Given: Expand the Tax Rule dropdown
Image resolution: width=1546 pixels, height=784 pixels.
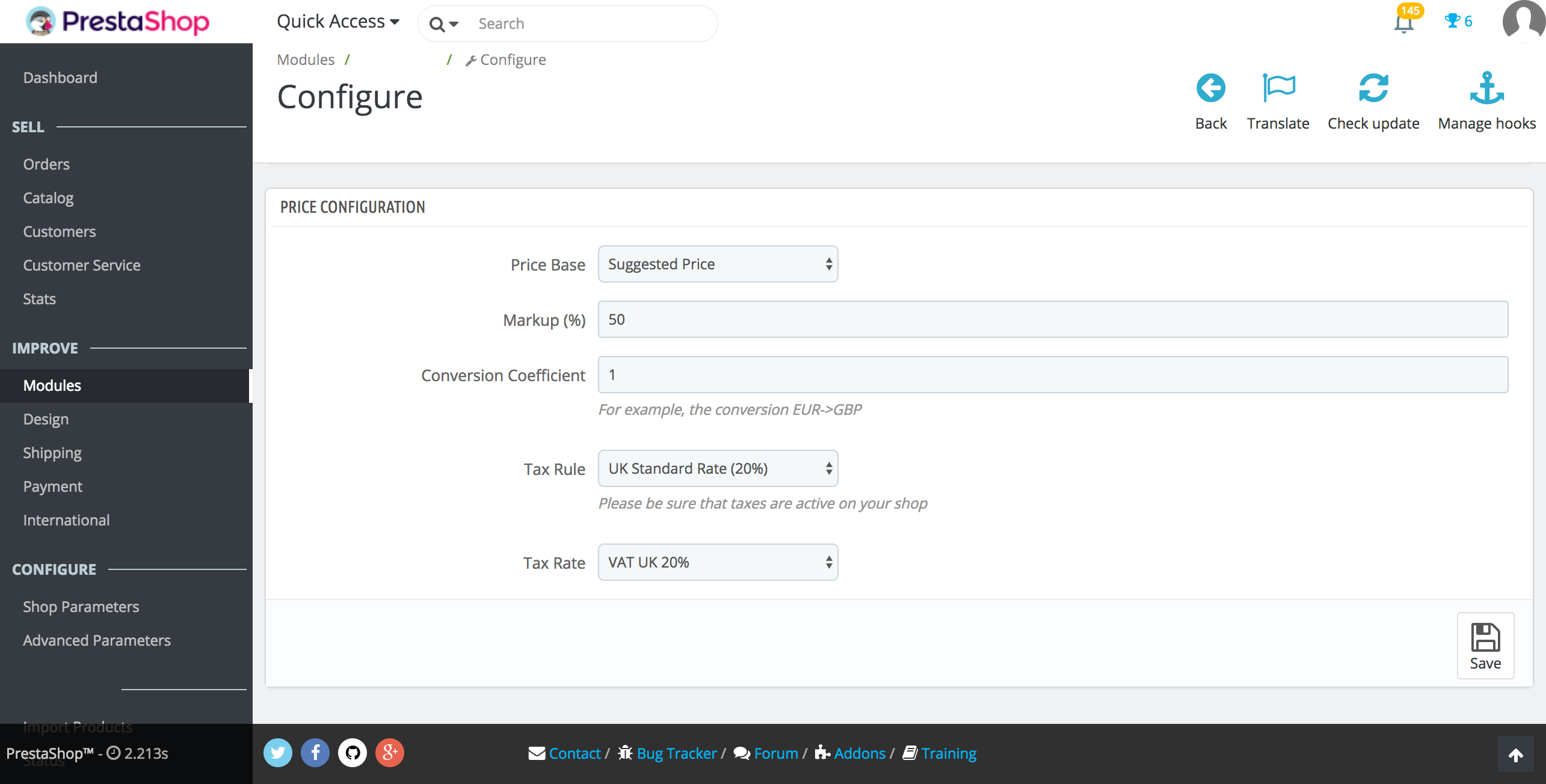Looking at the screenshot, I should coord(716,468).
